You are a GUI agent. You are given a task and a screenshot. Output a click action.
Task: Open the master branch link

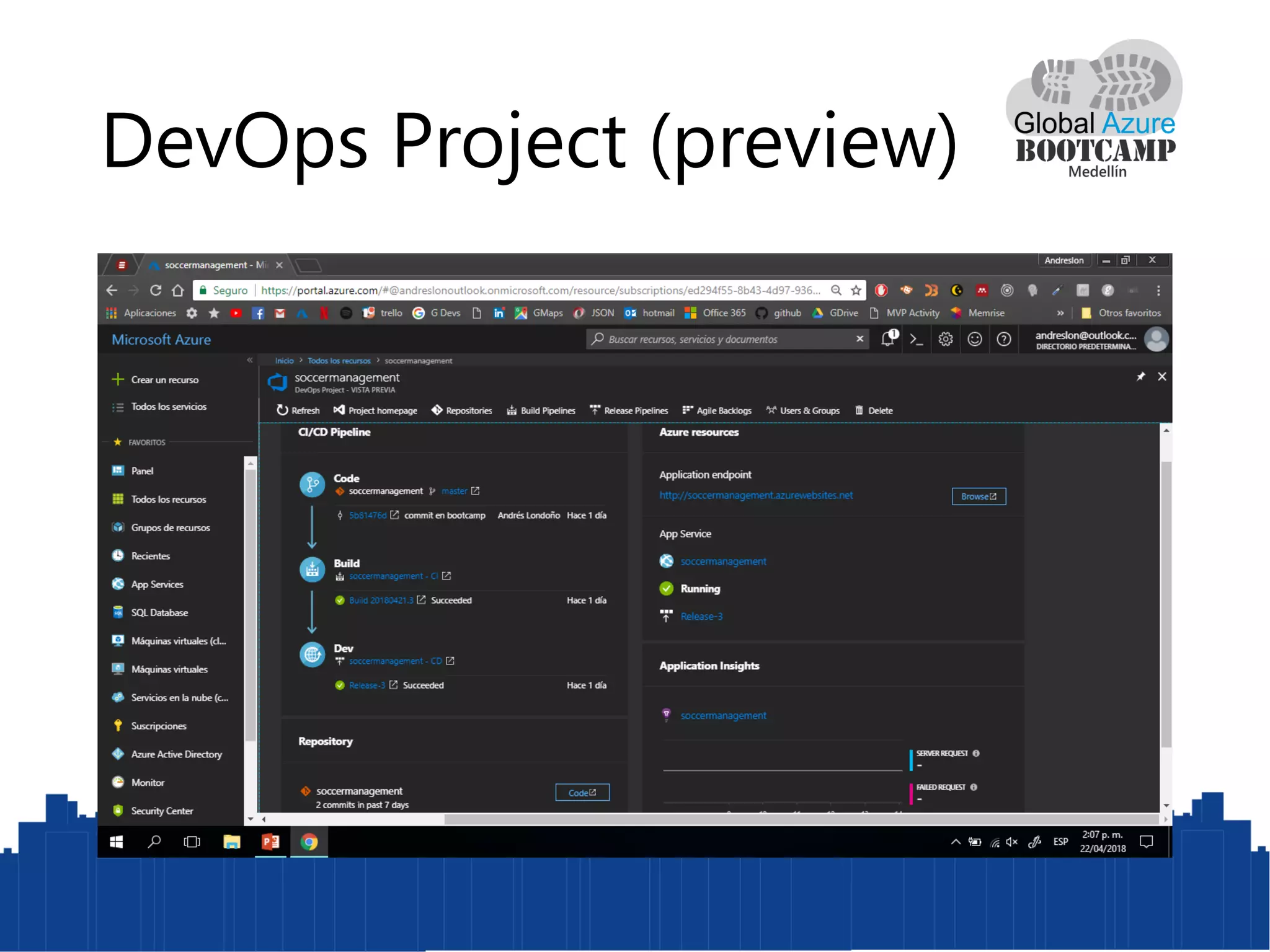[454, 491]
